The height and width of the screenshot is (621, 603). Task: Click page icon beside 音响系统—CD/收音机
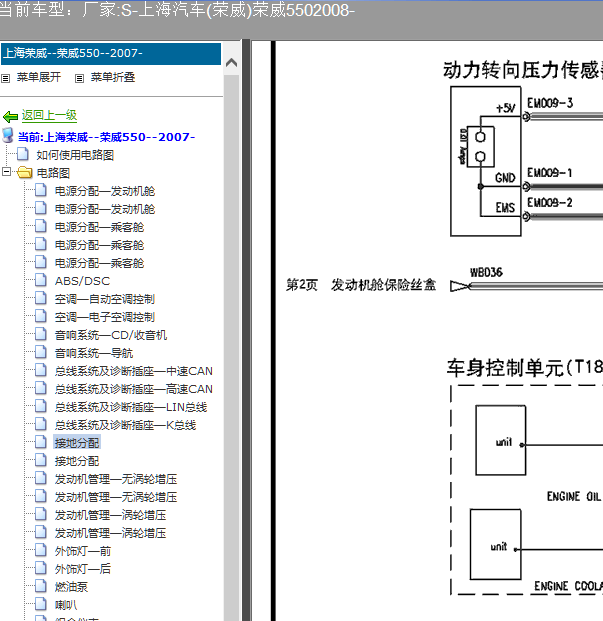[41, 334]
